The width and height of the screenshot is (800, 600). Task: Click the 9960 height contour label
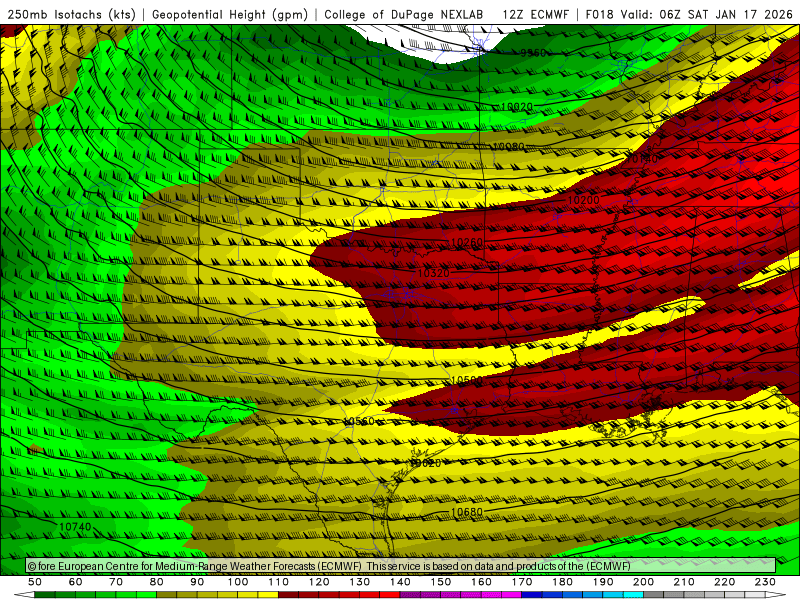click(533, 53)
